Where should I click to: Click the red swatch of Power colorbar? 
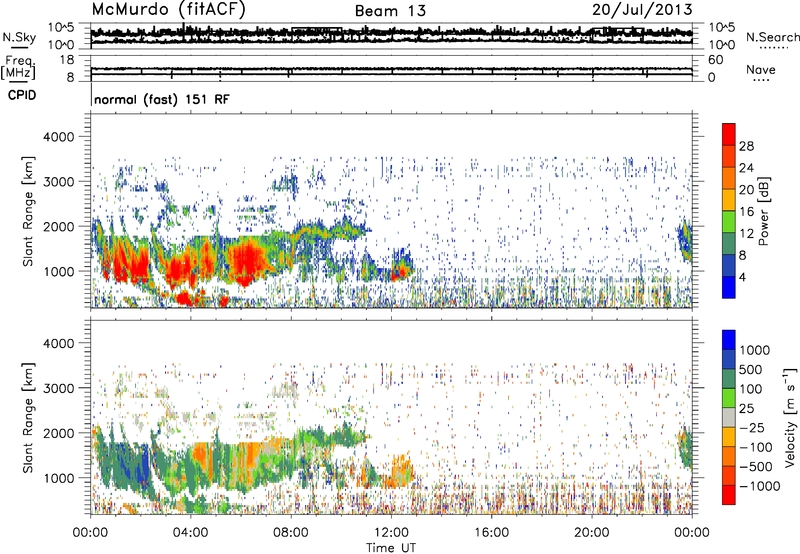tap(729, 134)
